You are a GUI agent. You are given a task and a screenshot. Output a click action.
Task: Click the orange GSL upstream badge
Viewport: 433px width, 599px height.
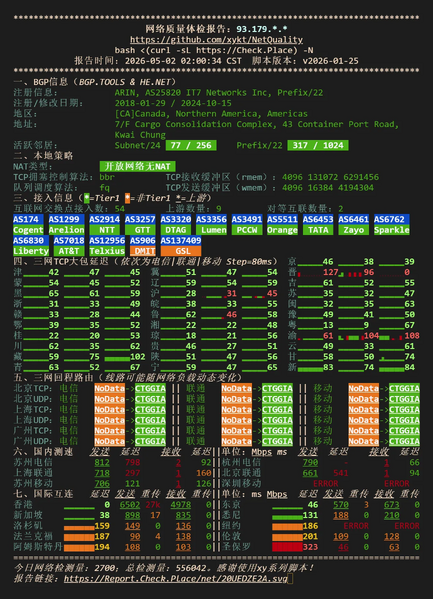point(181,251)
